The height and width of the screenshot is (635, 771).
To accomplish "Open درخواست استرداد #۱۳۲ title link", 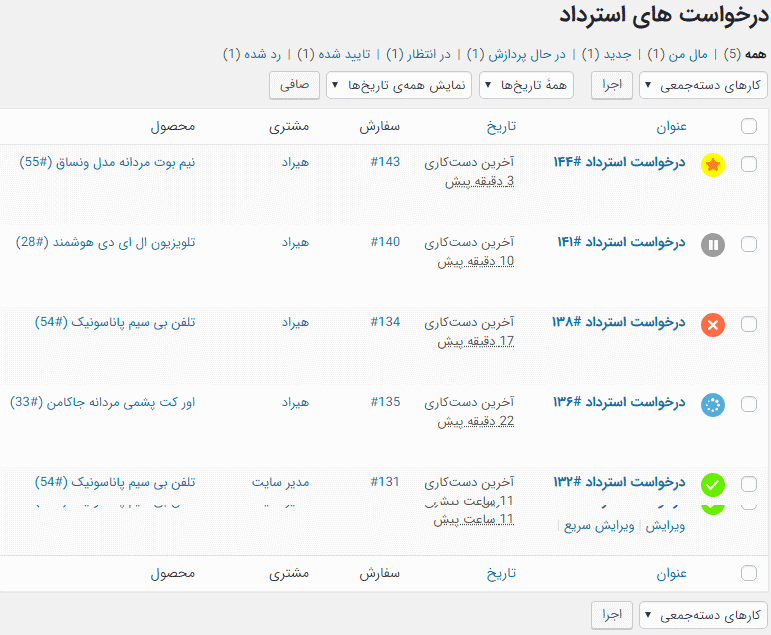I will [619, 483].
